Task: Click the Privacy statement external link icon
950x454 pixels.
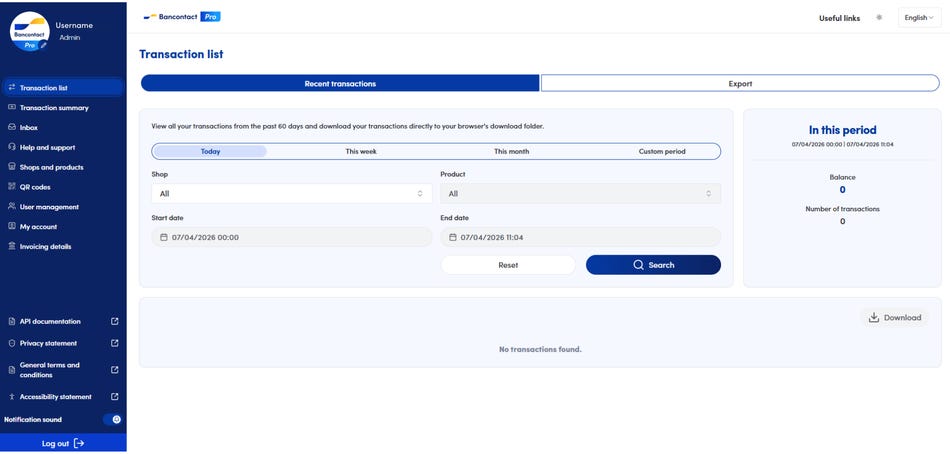Action: [x=114, y=343]
